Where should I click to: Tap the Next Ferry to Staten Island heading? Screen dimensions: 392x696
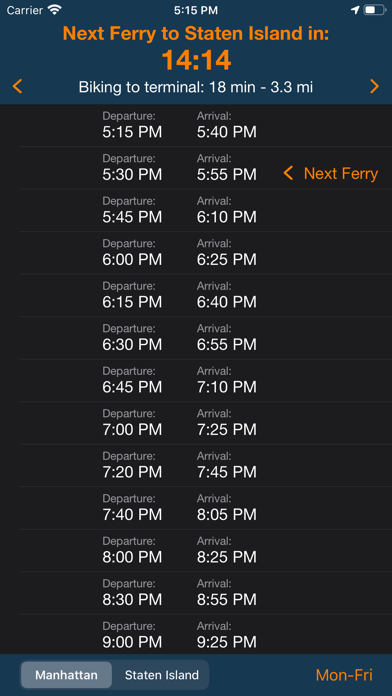196,33
